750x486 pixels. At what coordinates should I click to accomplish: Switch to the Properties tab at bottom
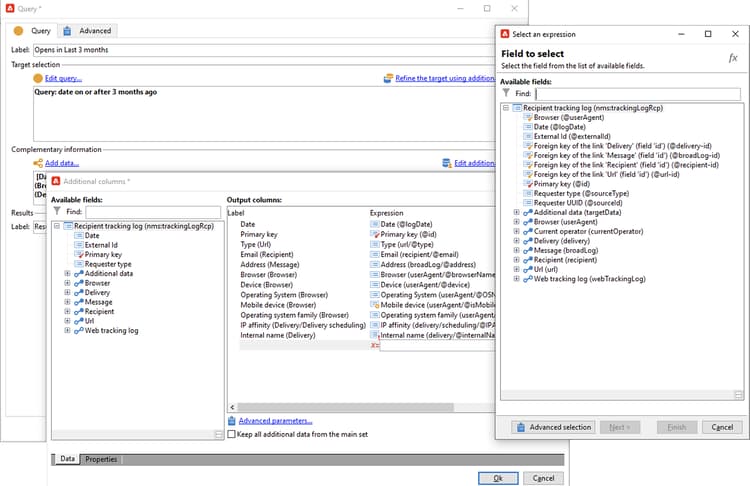pos(101,459)
